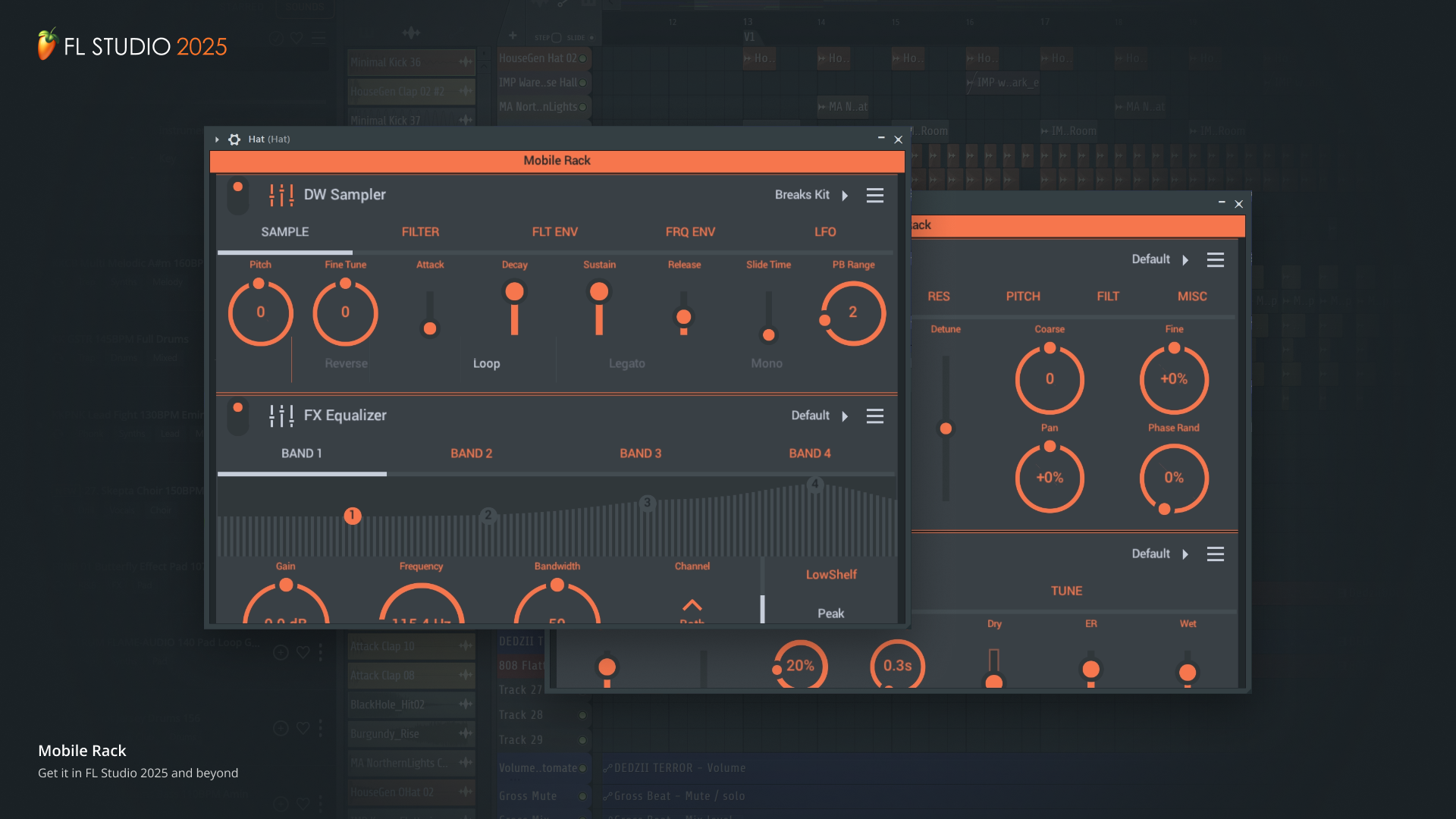Screen dimensions: 1456x819
Task: Toggle DW Sampler module power switch
Action: tap(238, 195)
